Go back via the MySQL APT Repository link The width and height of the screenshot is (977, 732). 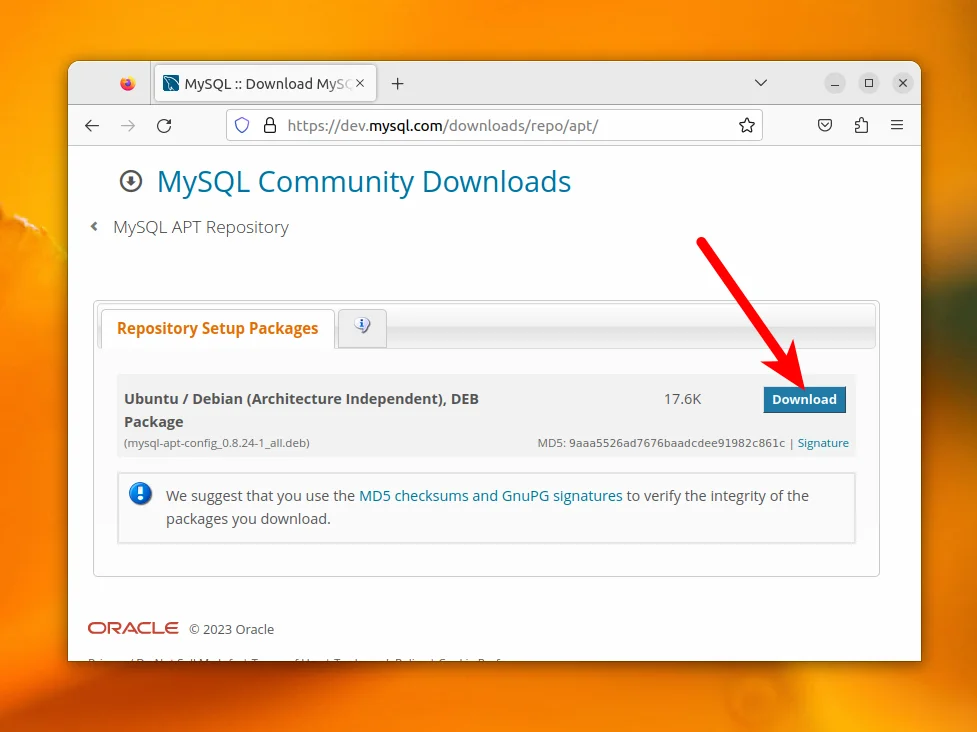(200, 227)
